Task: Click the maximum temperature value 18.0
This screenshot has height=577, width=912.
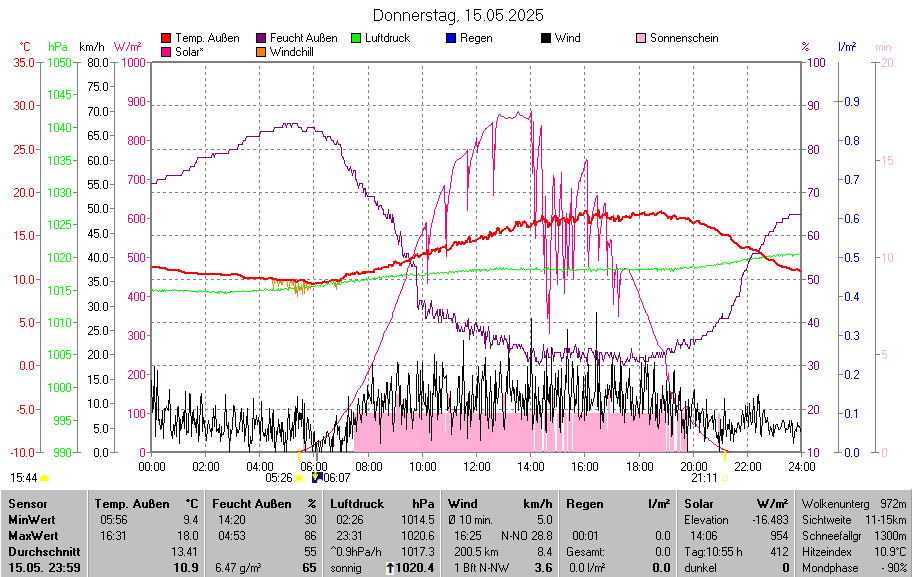Action: click(187, 536)
